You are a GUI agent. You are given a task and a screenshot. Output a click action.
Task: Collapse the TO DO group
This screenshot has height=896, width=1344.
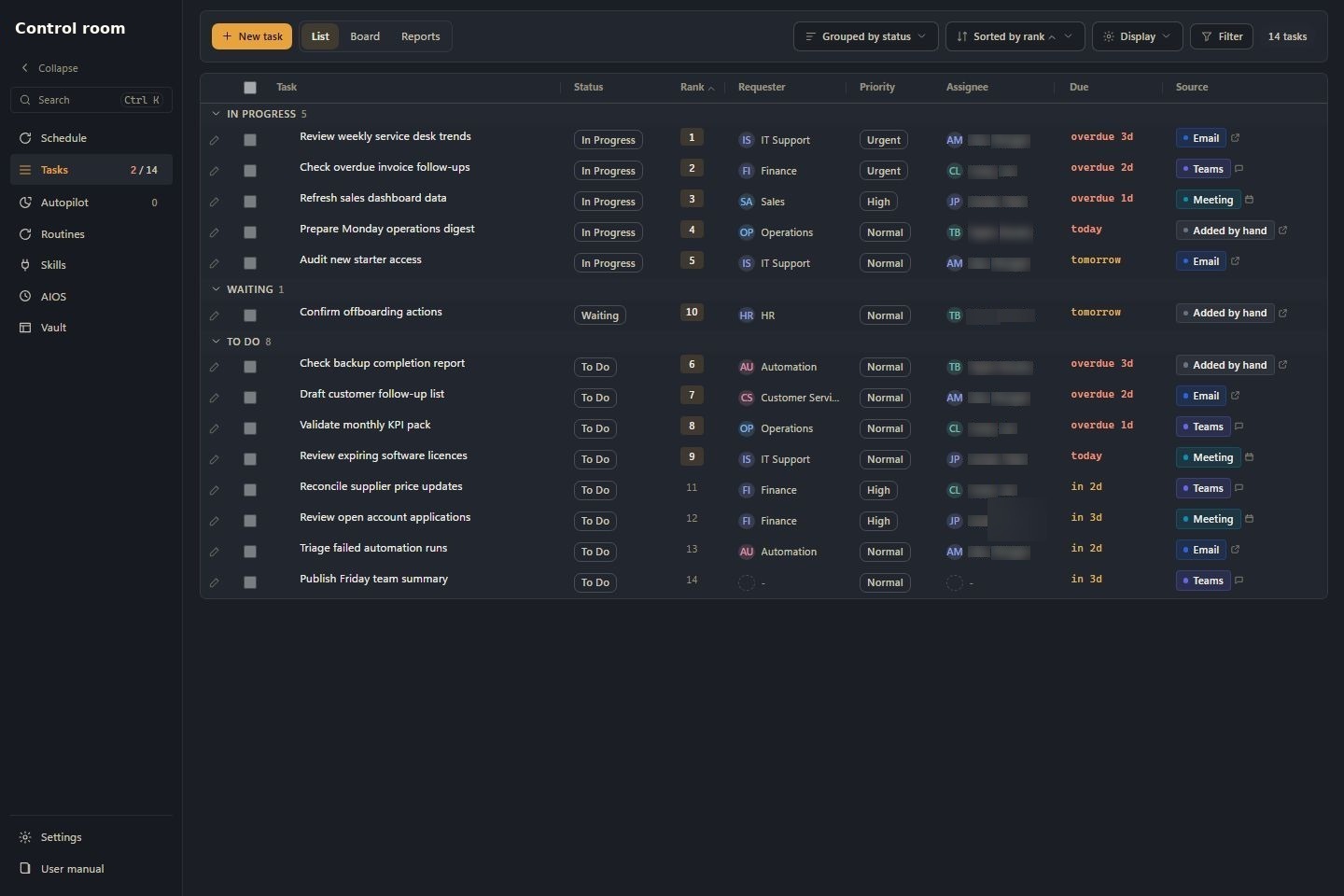[216, 342]
